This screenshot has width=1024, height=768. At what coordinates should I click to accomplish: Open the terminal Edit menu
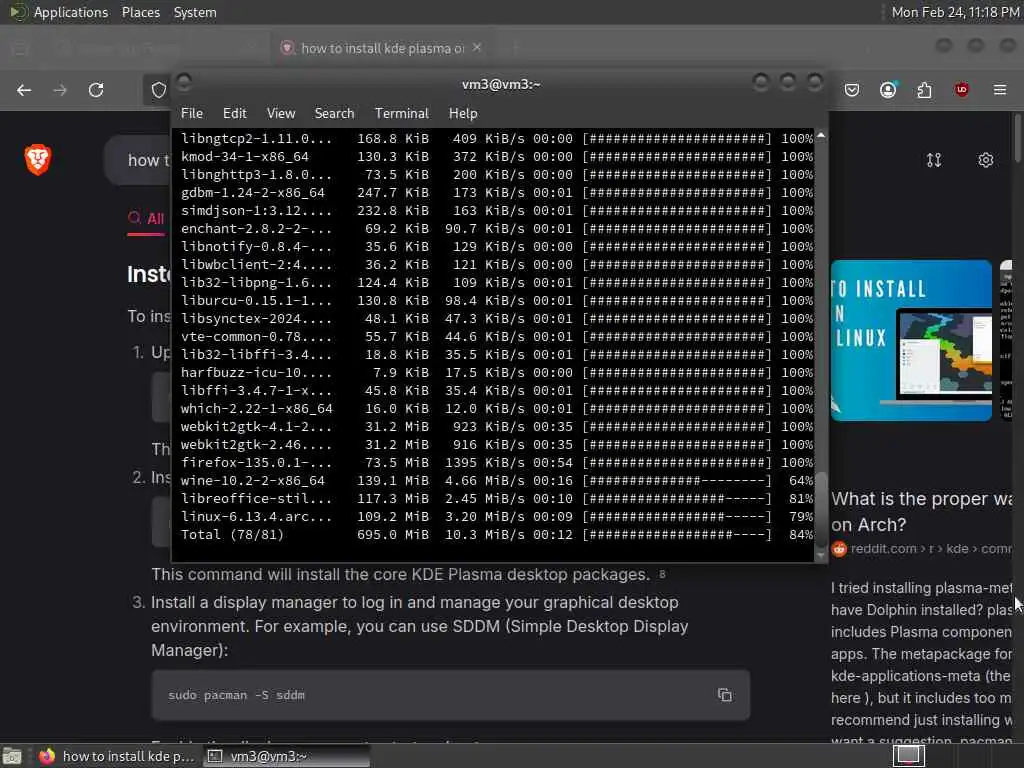(234, 114)
